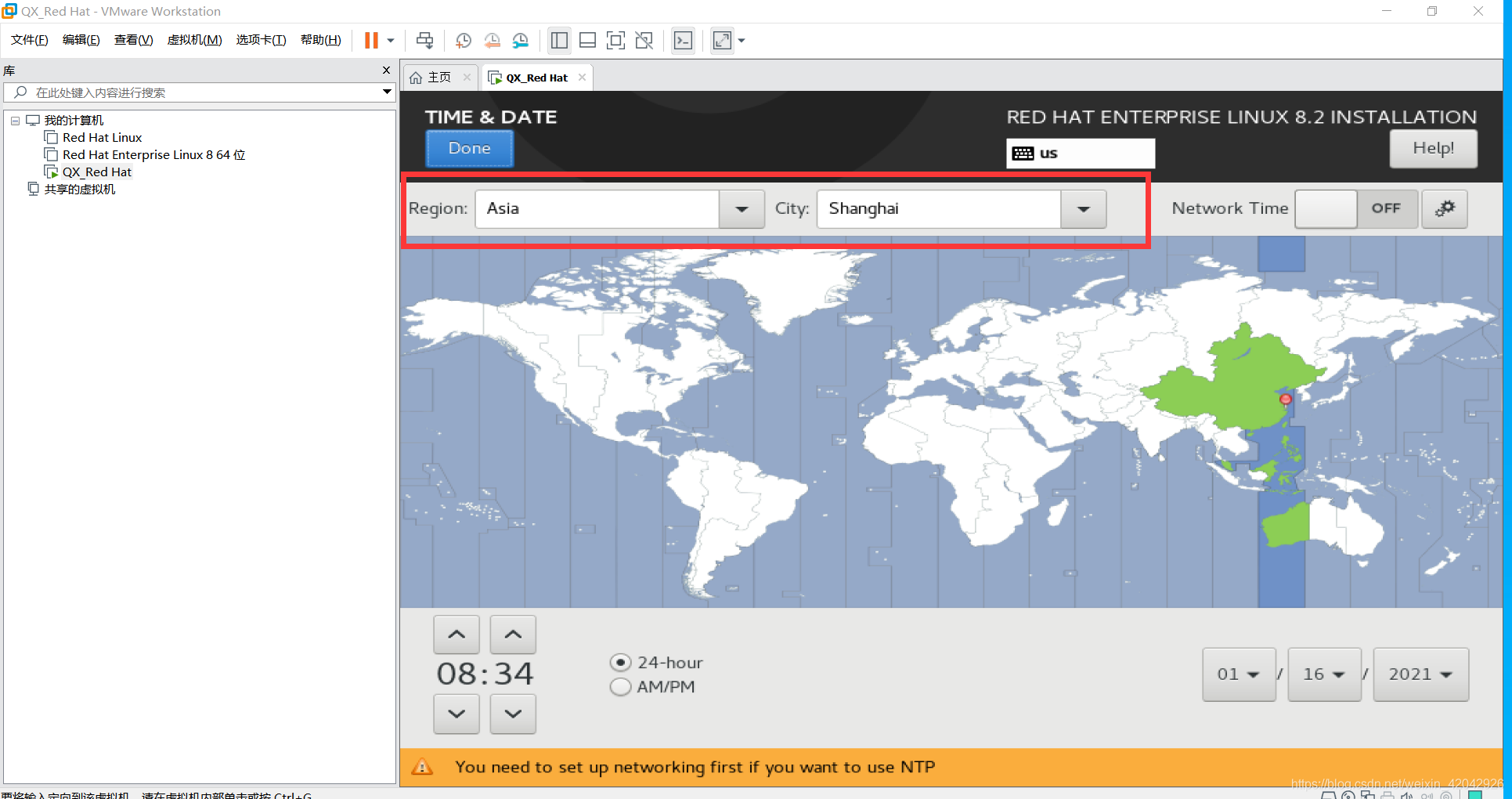Open the 查看(V) menu

click(133, 40)
